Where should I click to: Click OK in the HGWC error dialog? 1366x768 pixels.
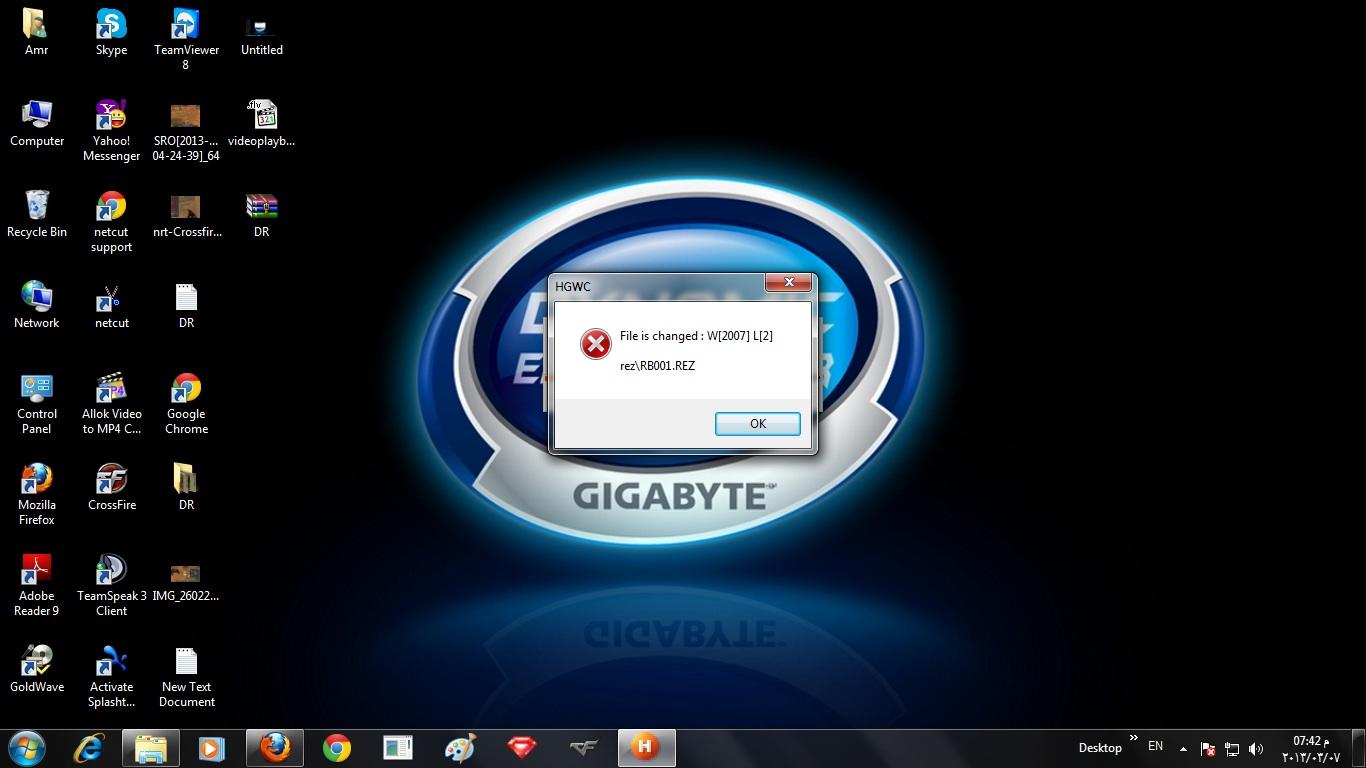(x=757, y=424)
